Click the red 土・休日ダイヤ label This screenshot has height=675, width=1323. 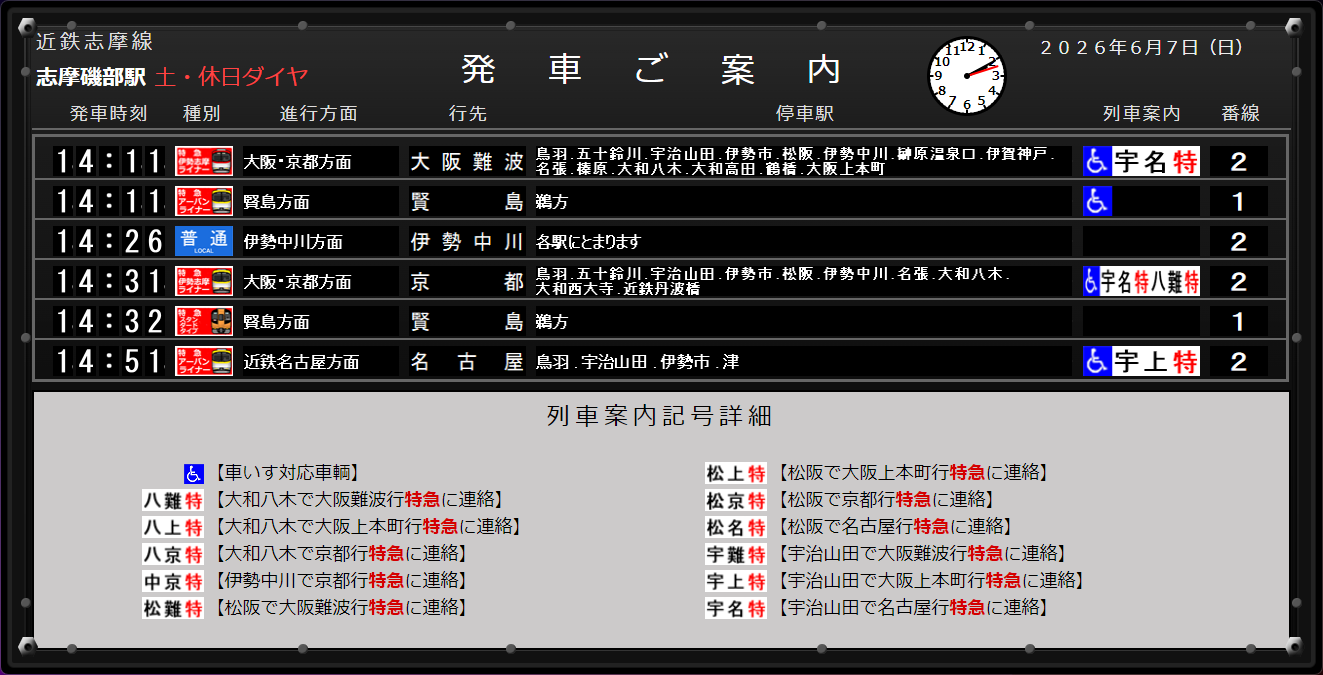pyautogui.click(x=231, y=77)
